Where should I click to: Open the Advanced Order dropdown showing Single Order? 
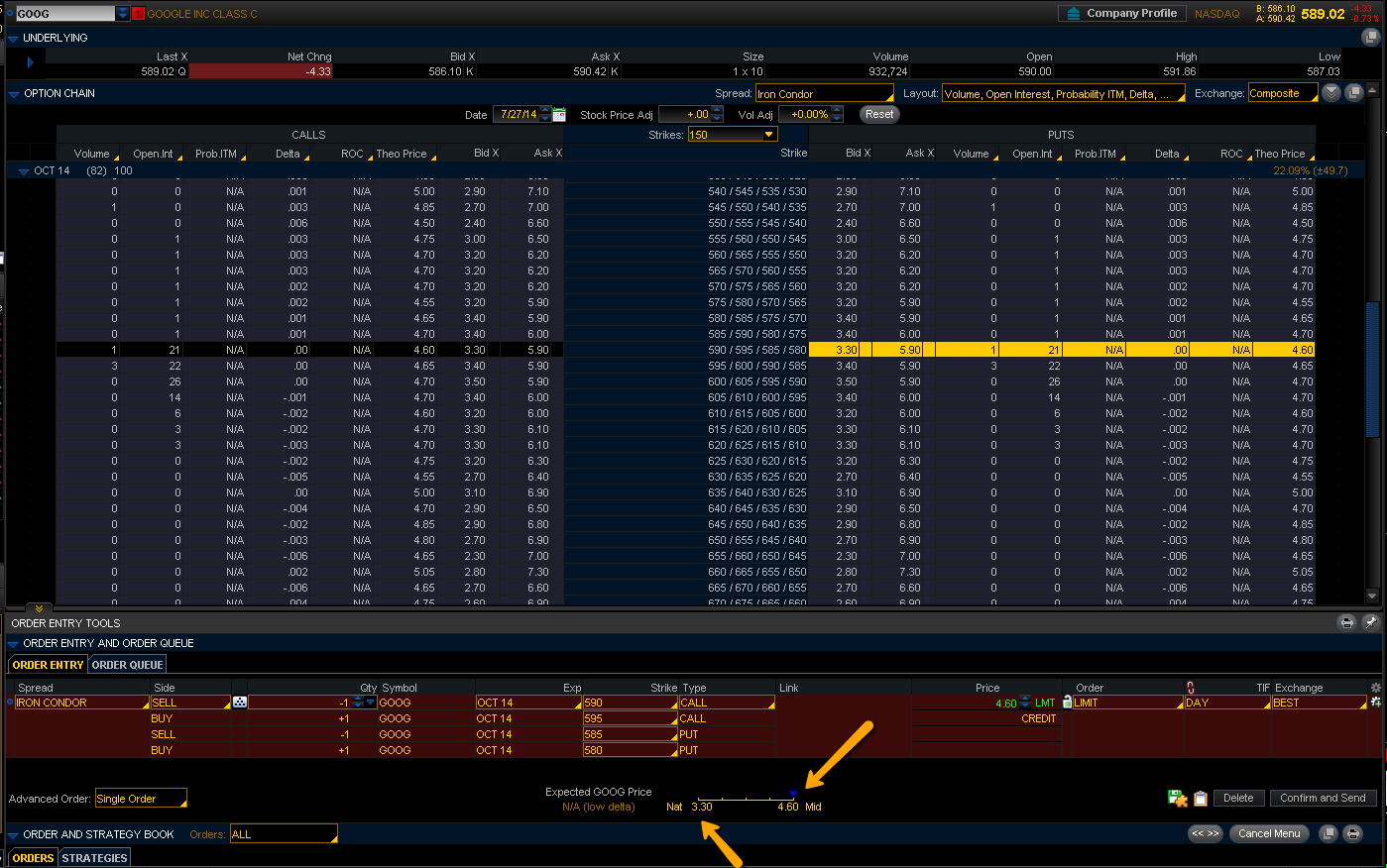coord(141,799)
